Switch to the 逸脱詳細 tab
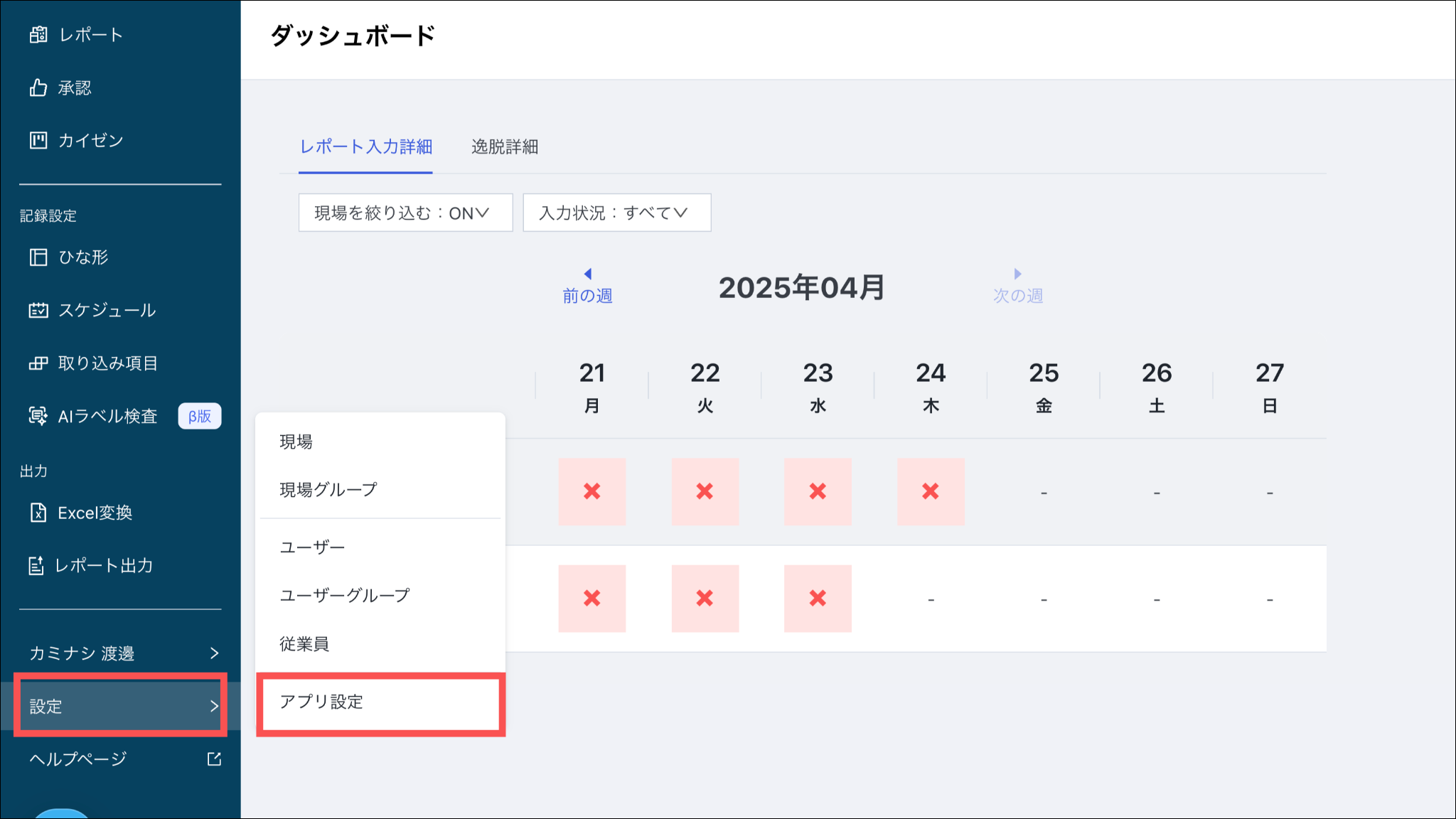The width and height of the screenshot is (1456, 819). pos(505,147)
